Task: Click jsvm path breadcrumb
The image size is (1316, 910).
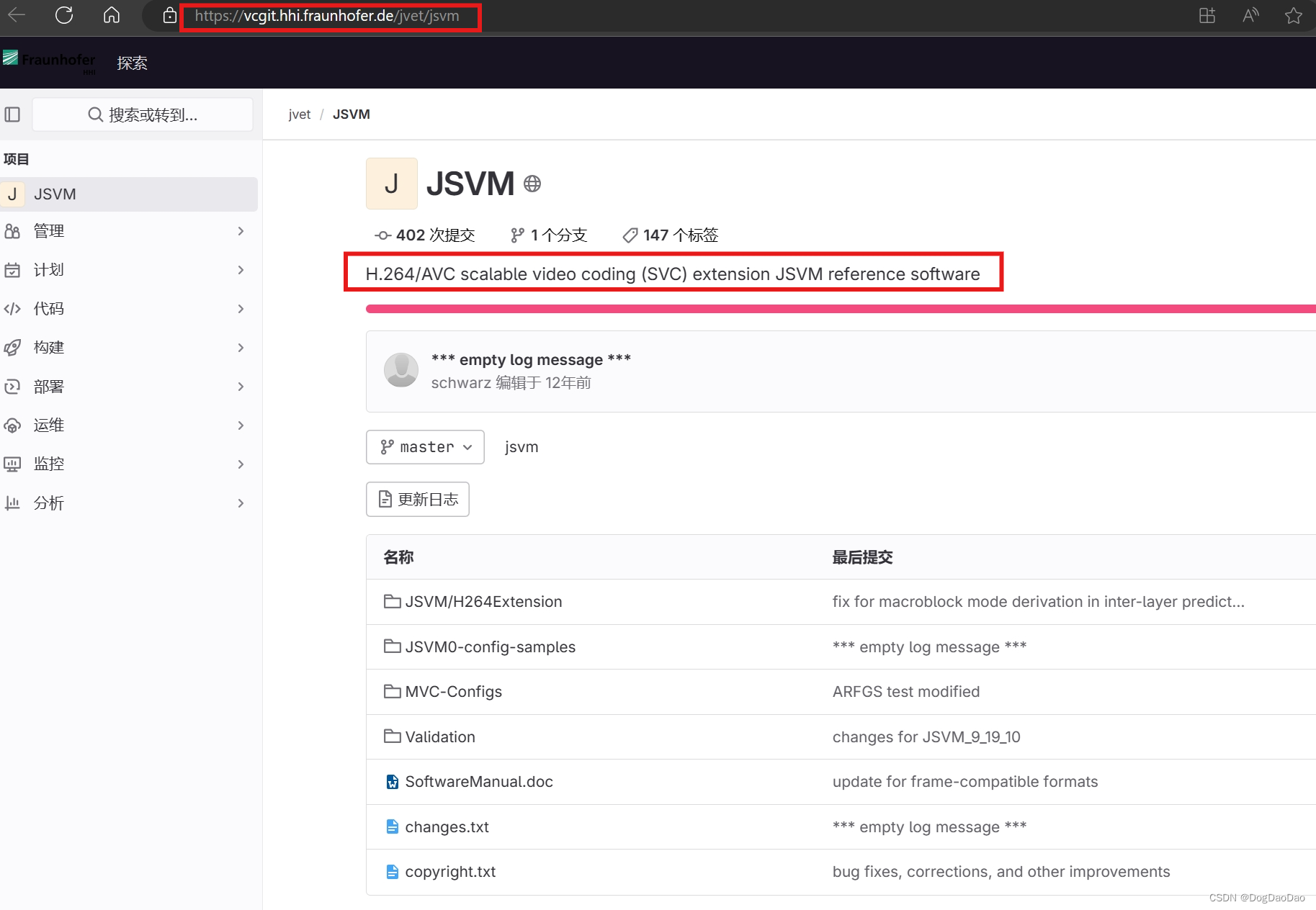Action: pos(522,447)
